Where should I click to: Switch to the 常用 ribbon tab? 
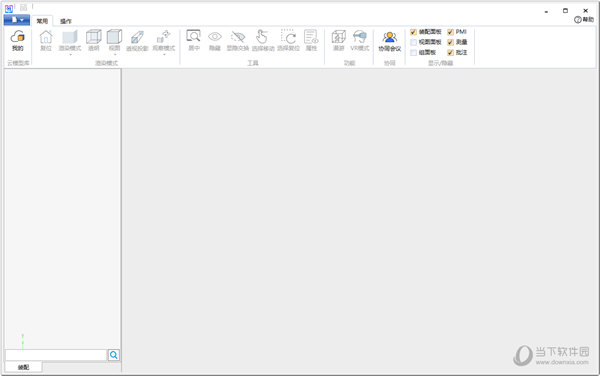pos(42,21)
